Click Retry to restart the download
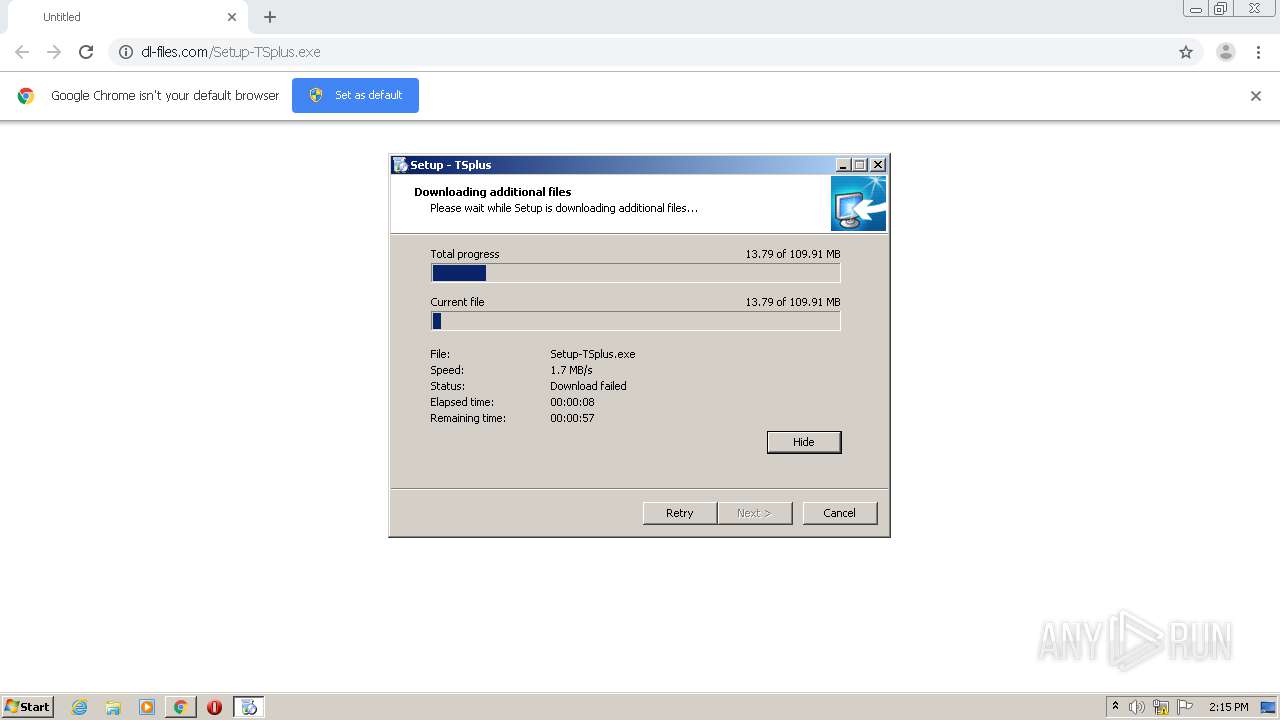Image resolution: width=1280 pixels, height=720 pixels. coord(680,513)
